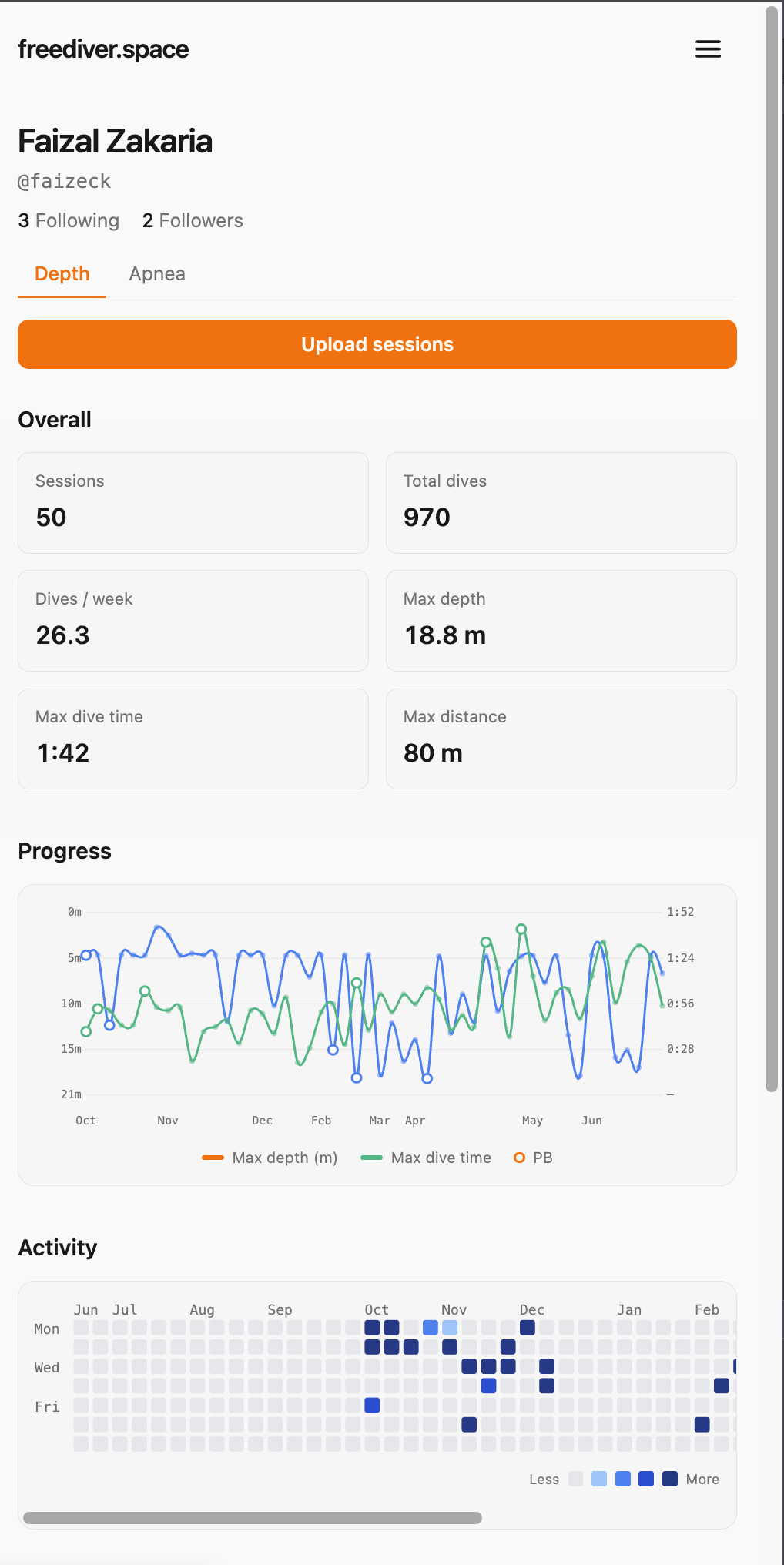
Task: Click the Dives / week card
Action: [x=193, y=621]
